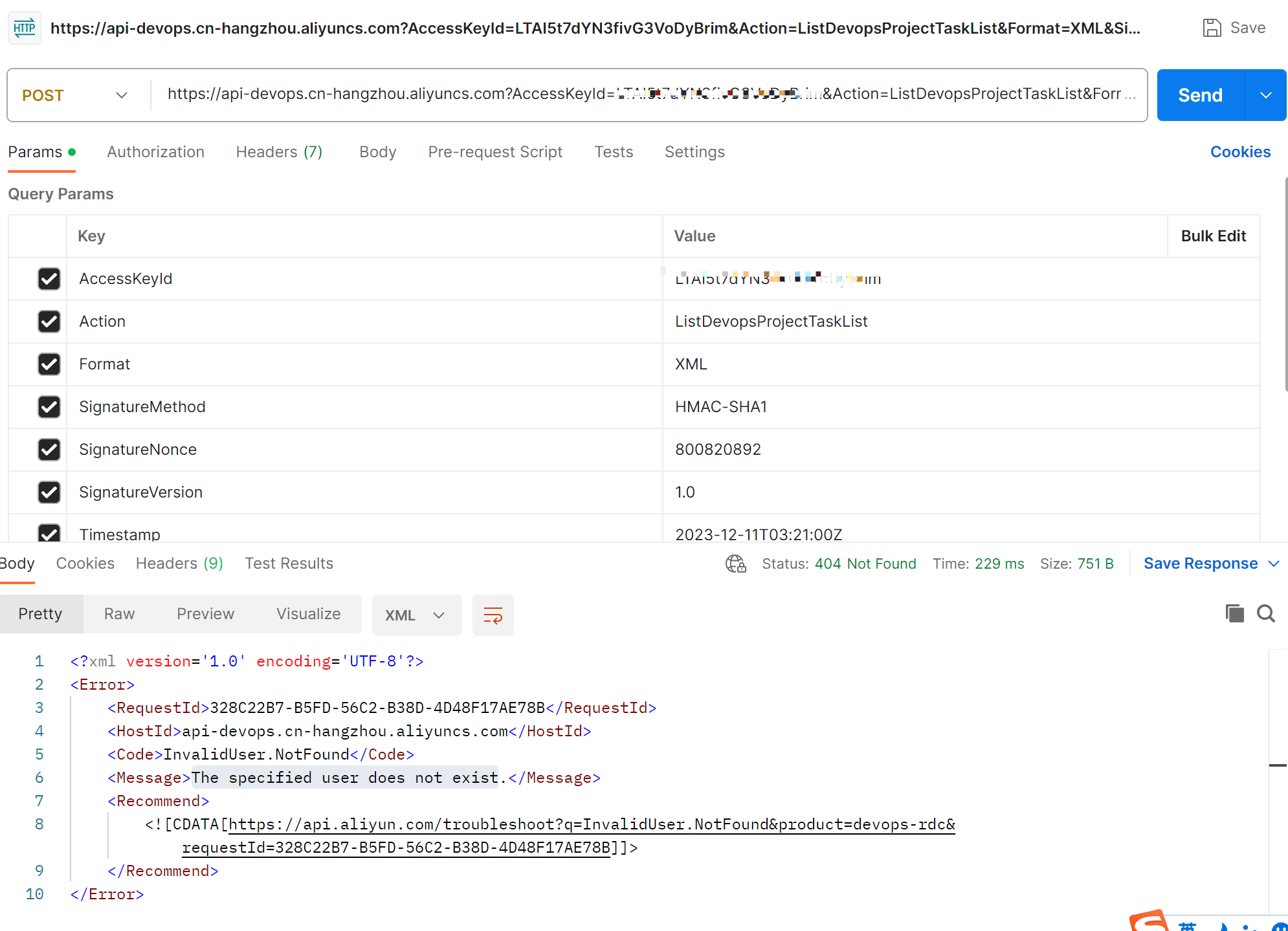Uncheck the SignatureNonce parameter checkbox
This screenshot has width=1288, height=931.
coord(49,450)
